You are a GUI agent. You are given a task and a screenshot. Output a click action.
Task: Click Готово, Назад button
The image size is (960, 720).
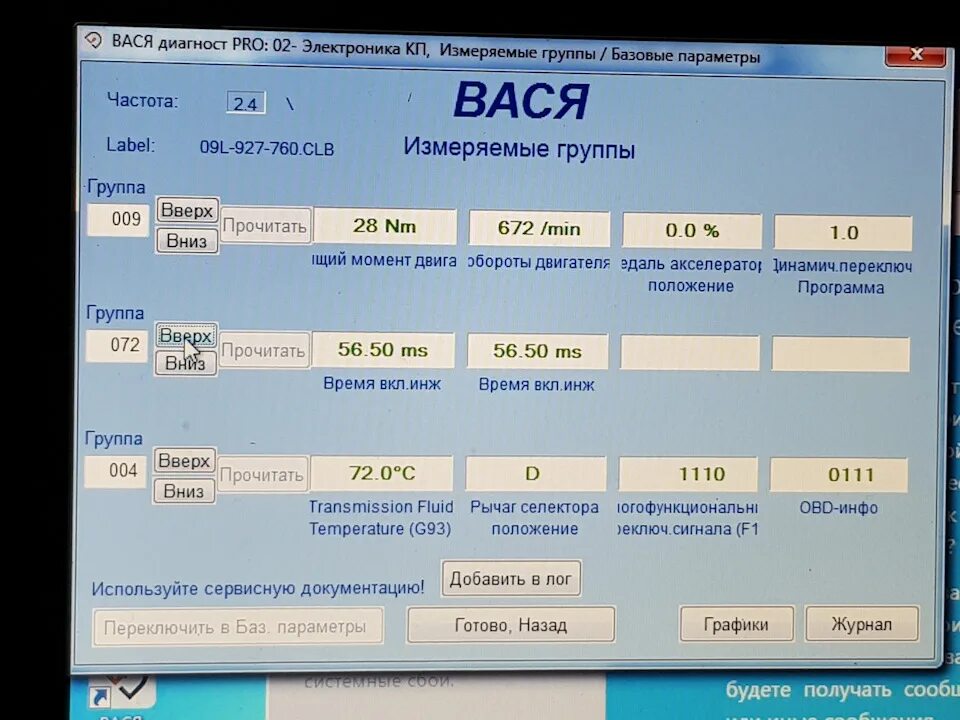(x=511, y=625)
